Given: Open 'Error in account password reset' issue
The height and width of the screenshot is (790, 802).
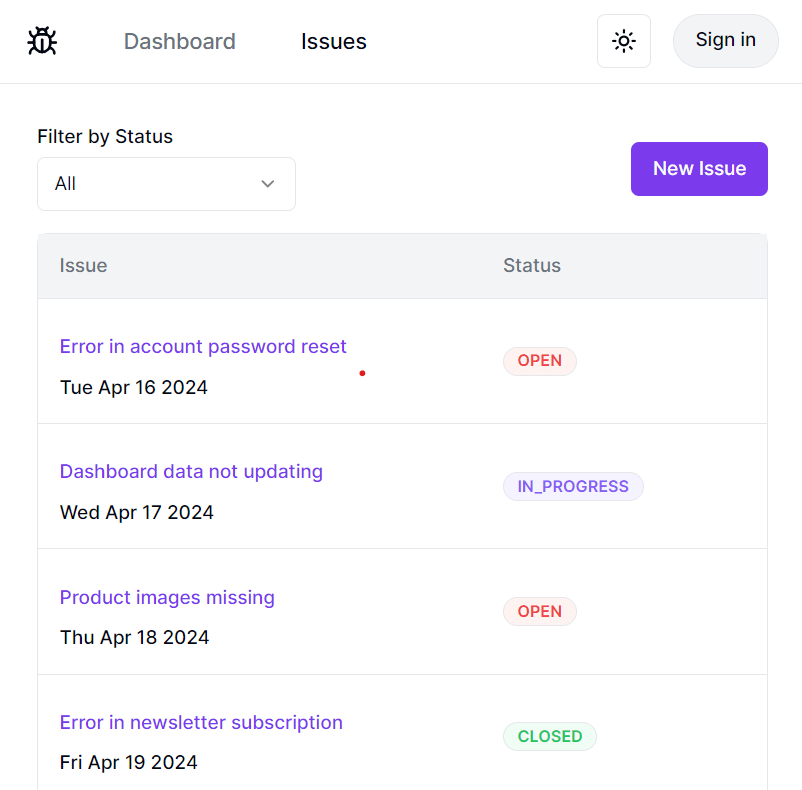Looking at the screenshot, I should pos(203,347).
